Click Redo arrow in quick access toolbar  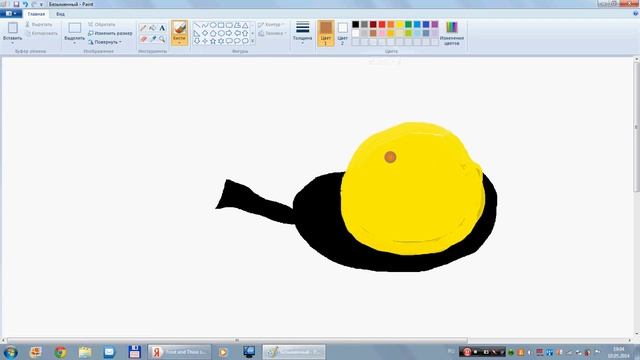coord(33,4)
